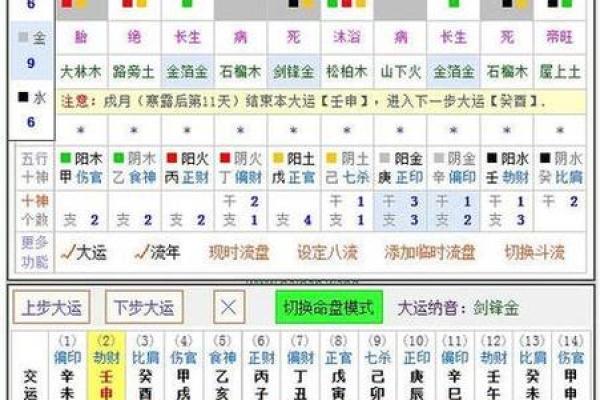This screenshot has width=600, height=400.
Task: Open 现时流盘
Action: [239, 253]
